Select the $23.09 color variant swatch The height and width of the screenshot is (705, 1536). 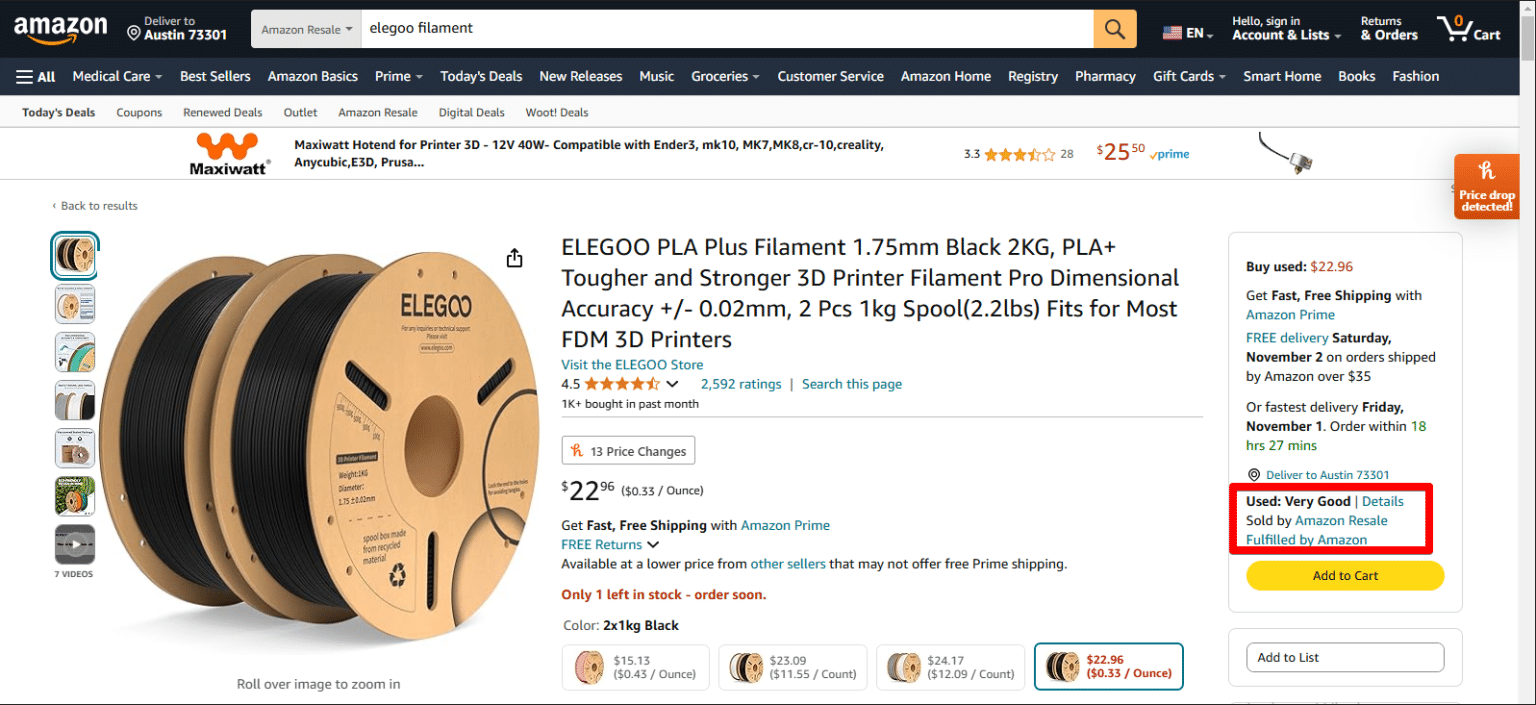[x=792, y=666]
